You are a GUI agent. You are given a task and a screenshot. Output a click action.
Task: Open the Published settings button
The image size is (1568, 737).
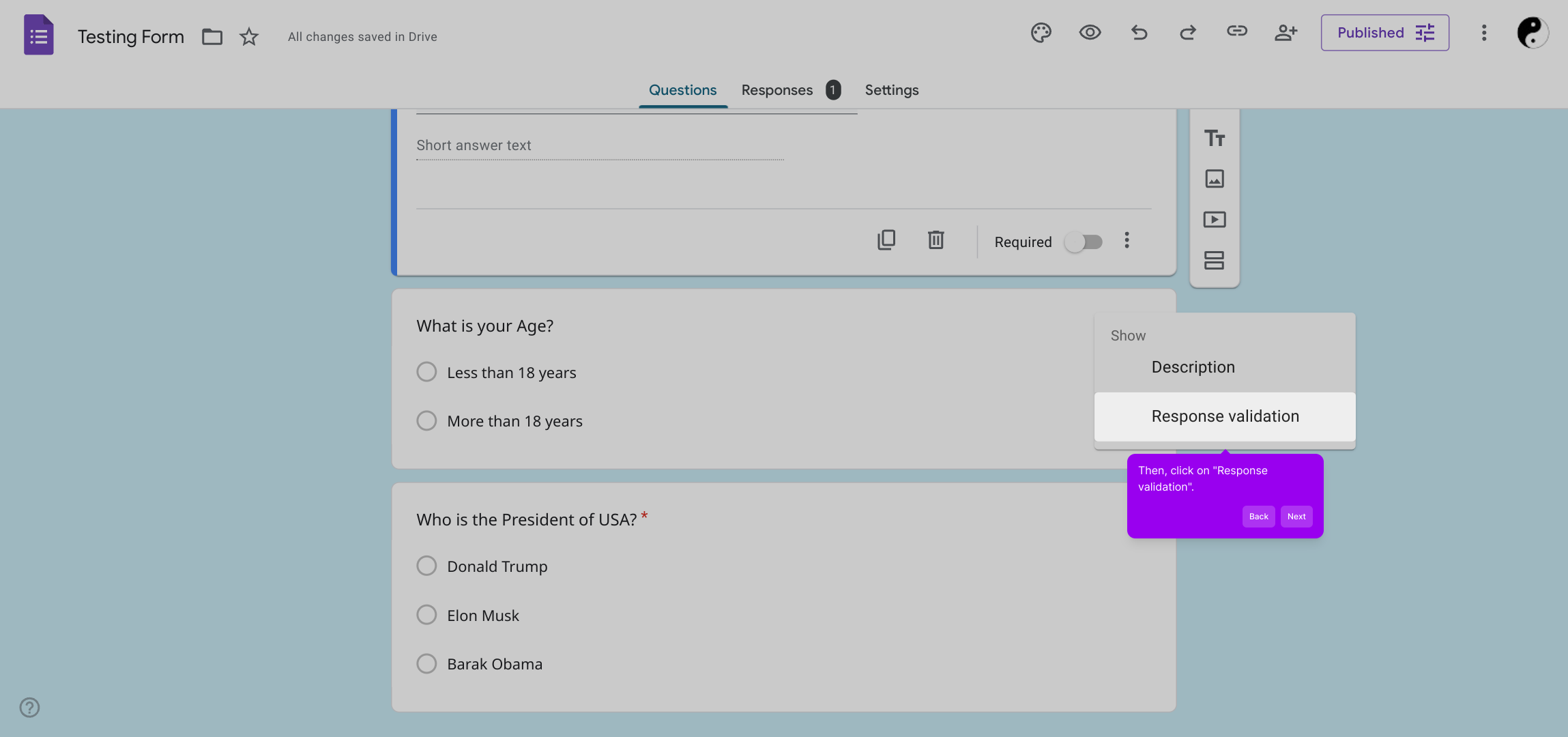[x=1384, y=33]
